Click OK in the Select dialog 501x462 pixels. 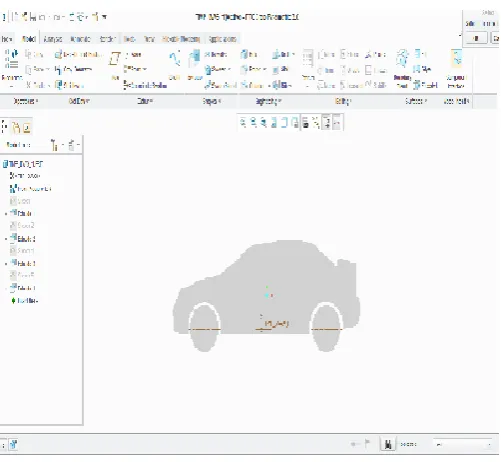pyautogui.click(x=476, y=39)
